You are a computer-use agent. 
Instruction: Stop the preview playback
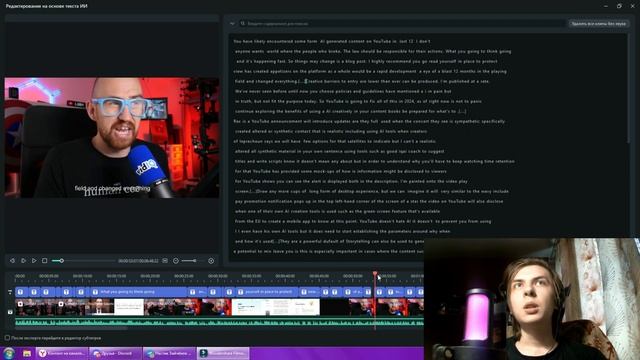click(x=44, y=261)
